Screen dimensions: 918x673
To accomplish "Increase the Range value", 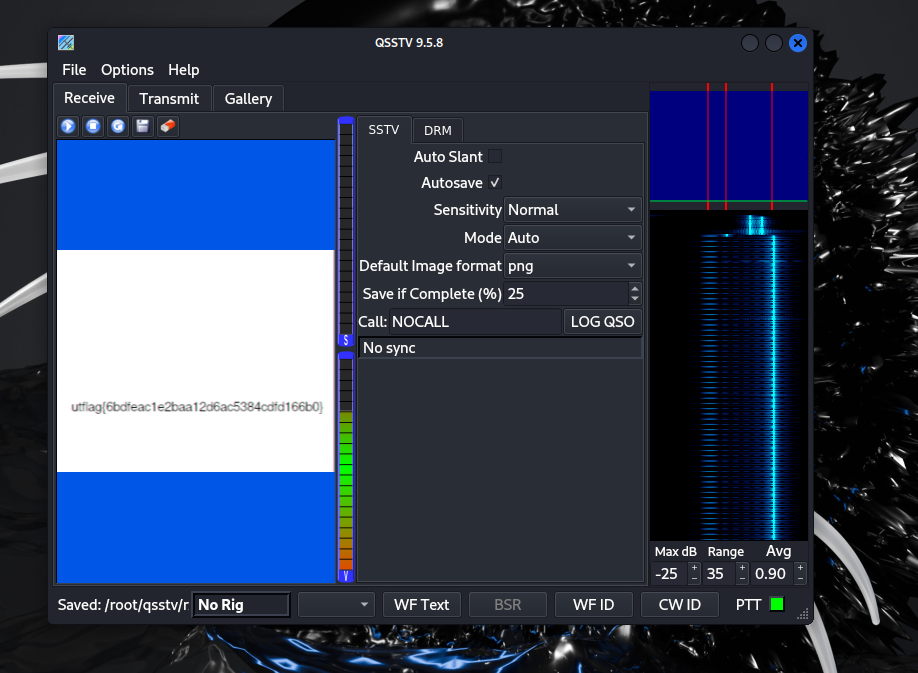I will [x=742, y=568].
